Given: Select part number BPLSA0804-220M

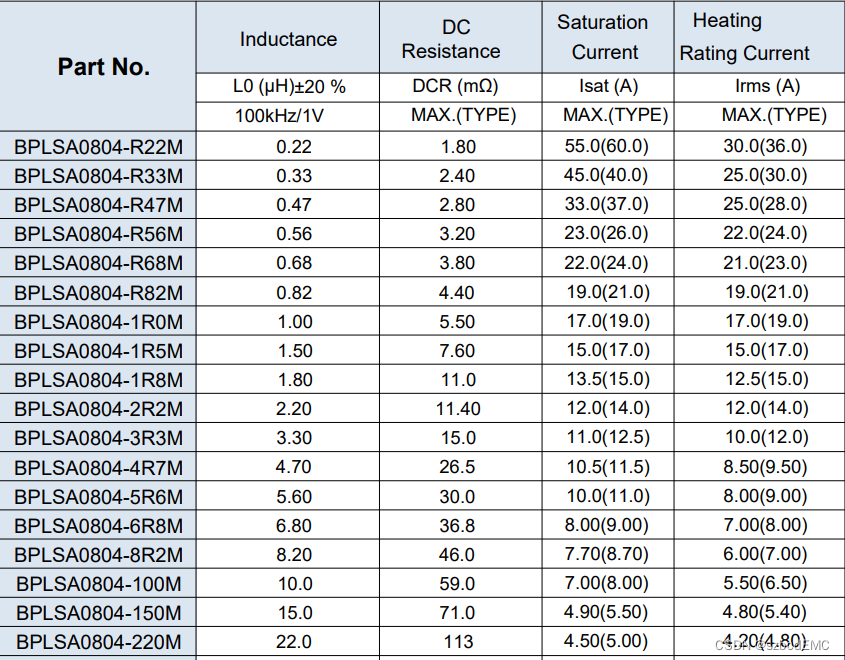Looking at the screenshot, I should 99,642.
